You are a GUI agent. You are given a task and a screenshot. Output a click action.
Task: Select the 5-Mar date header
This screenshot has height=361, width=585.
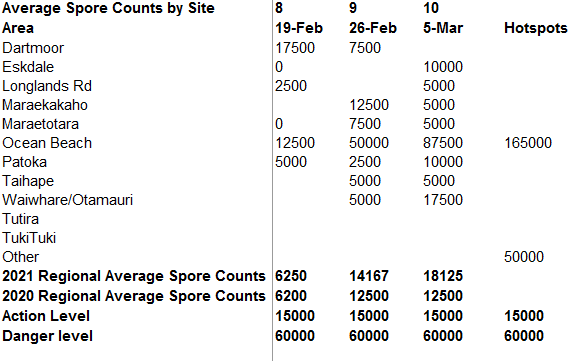[443, 28]
